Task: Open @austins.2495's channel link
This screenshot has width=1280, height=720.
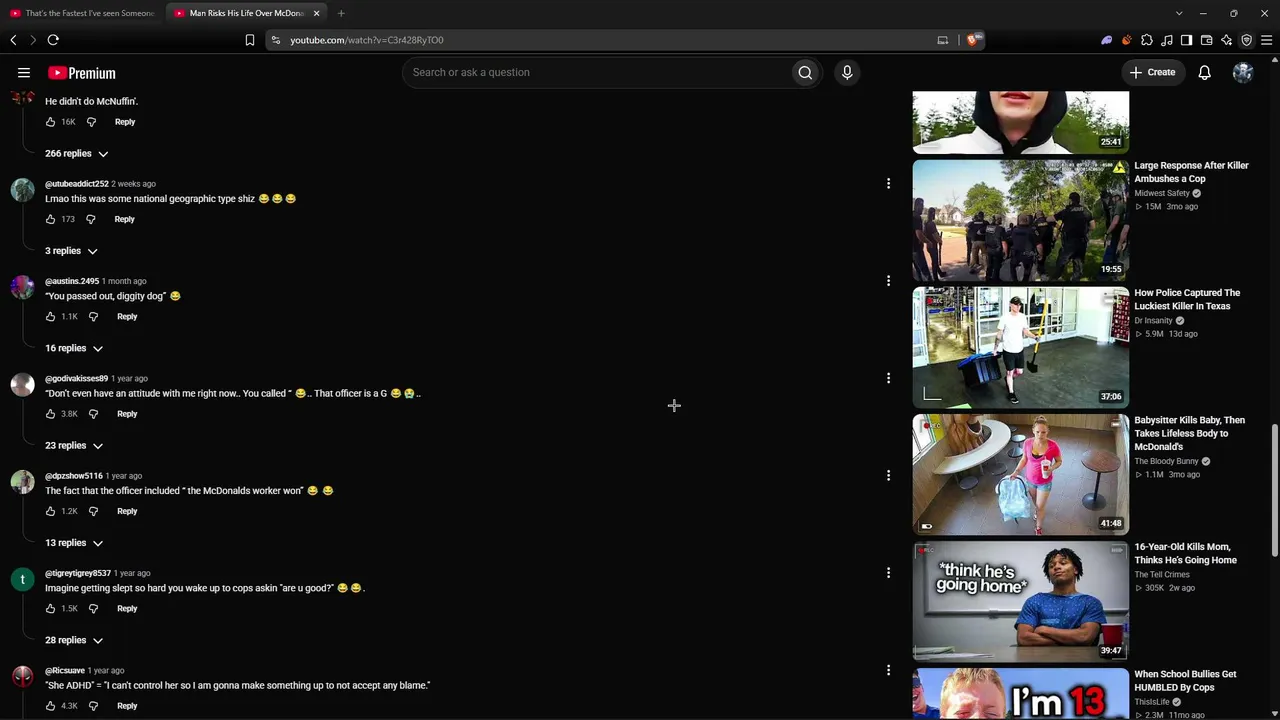Action: coord(72,281)
